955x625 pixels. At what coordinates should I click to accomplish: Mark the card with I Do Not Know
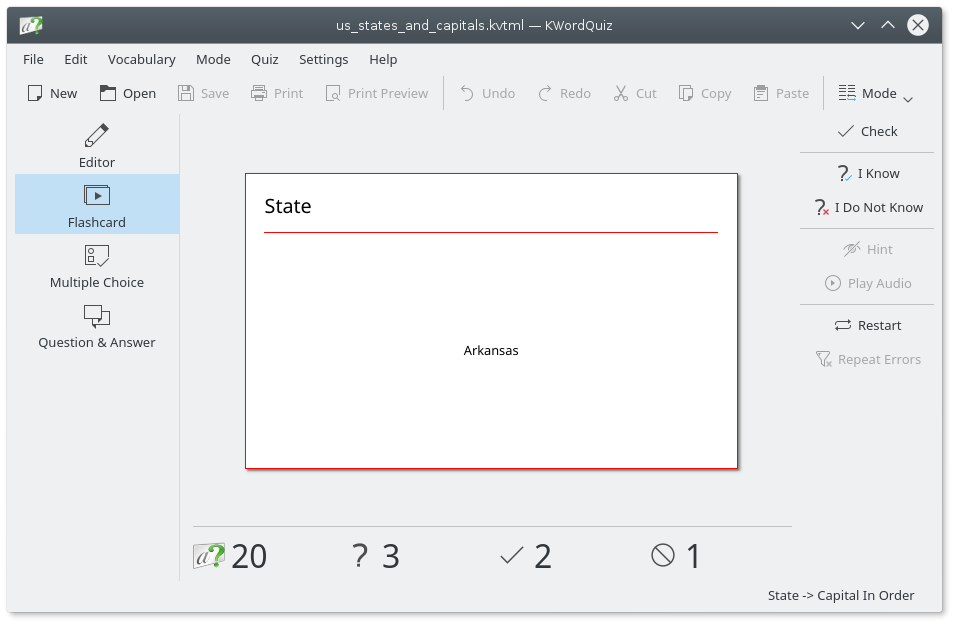click(867, 207)
